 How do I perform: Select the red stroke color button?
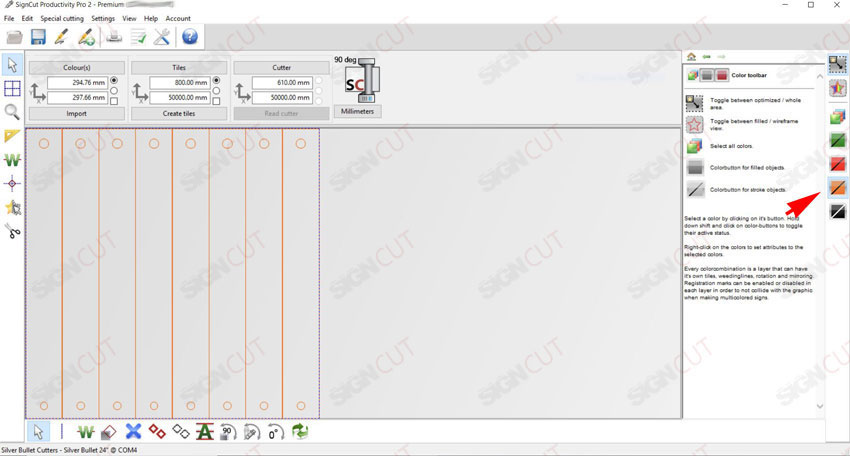(838, 164)
